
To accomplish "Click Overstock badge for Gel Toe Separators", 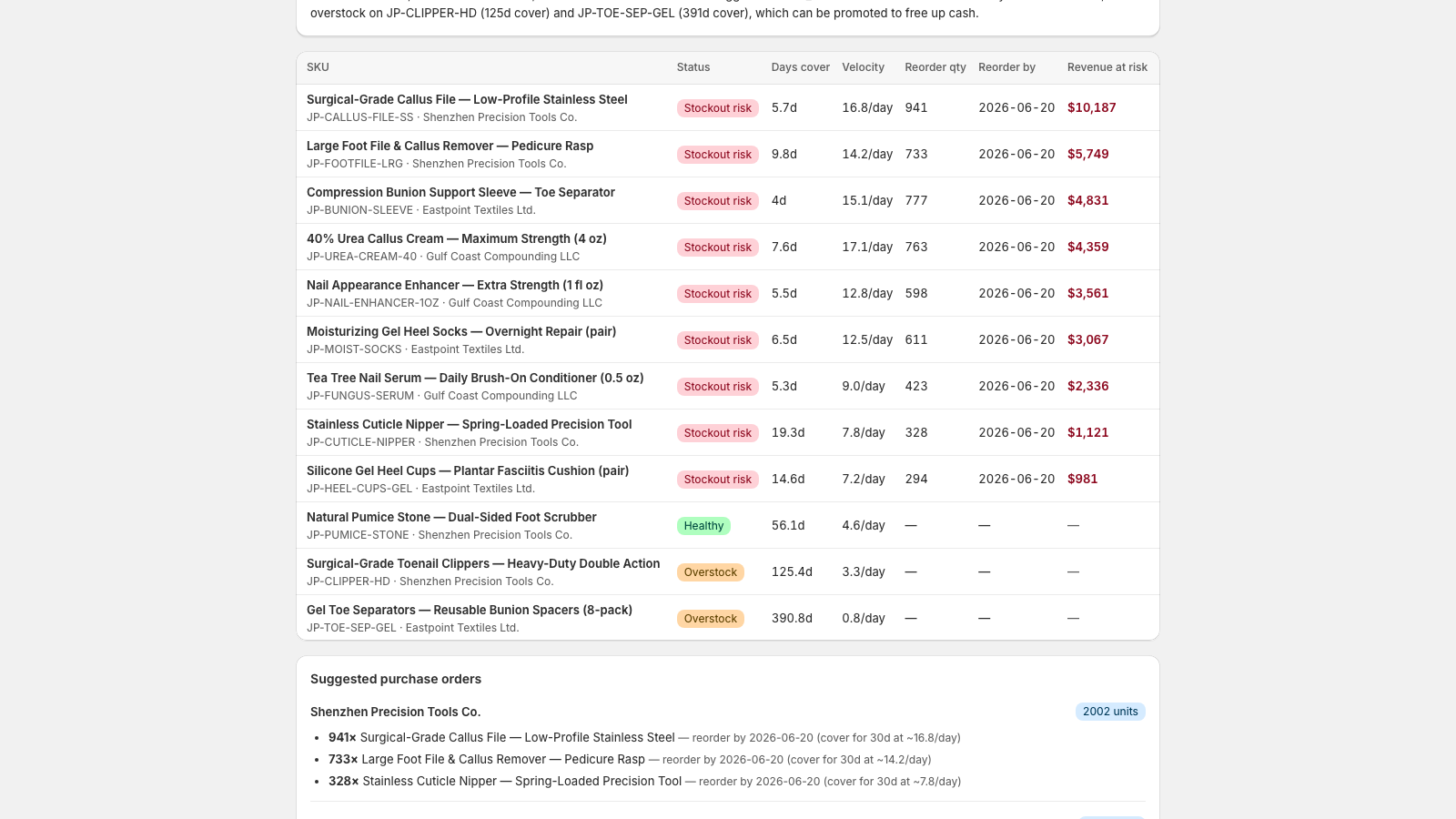I will (x=710, y=619).
